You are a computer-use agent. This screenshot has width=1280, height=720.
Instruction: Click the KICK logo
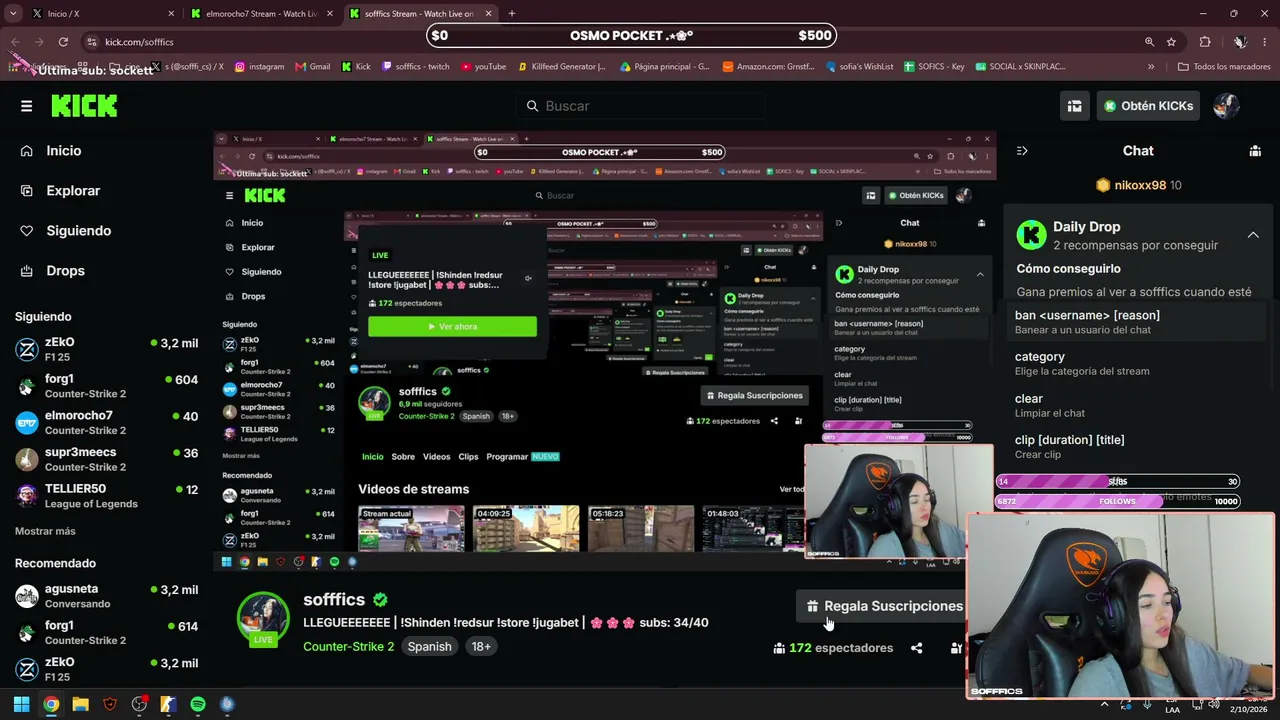pyautogui.click(x=84, y=106)
